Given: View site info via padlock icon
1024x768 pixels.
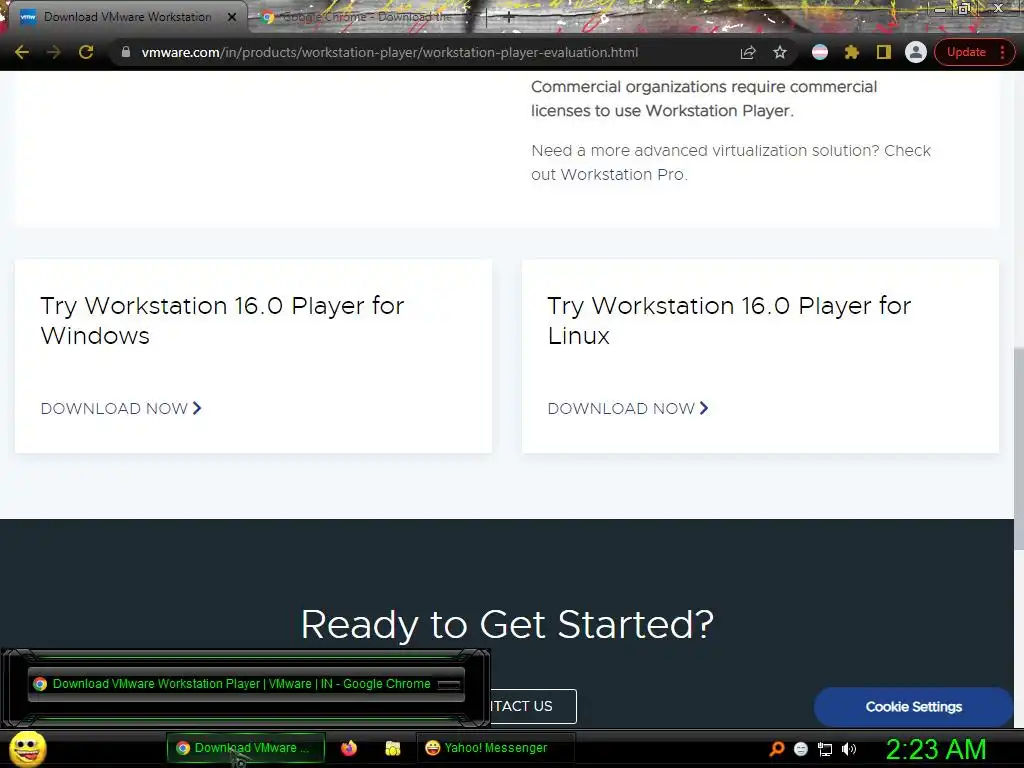Looking at the screenshot, I should tap(125, 52).
